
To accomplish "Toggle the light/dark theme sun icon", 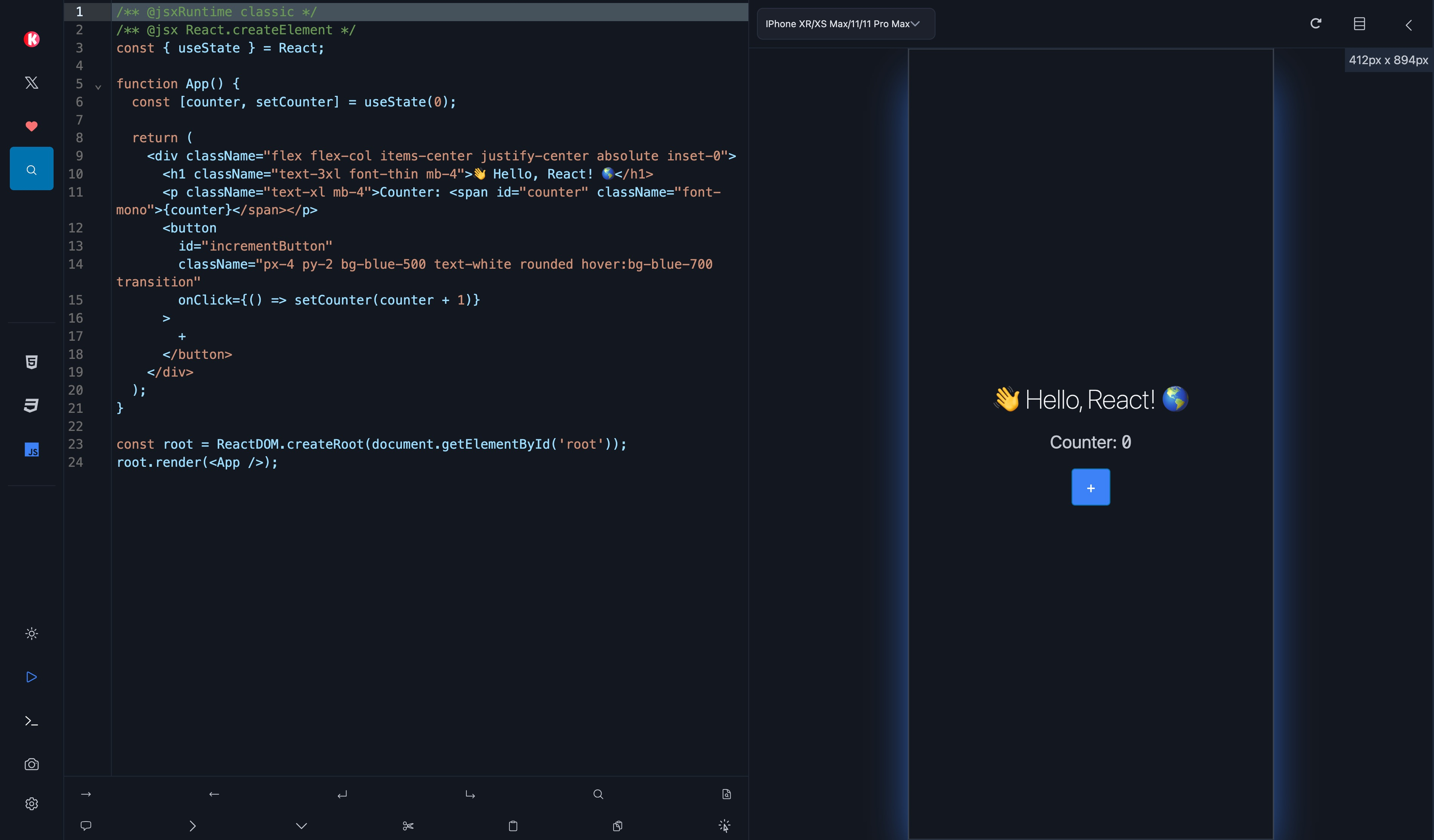I will pyautogui.click(x=32, y=634).
